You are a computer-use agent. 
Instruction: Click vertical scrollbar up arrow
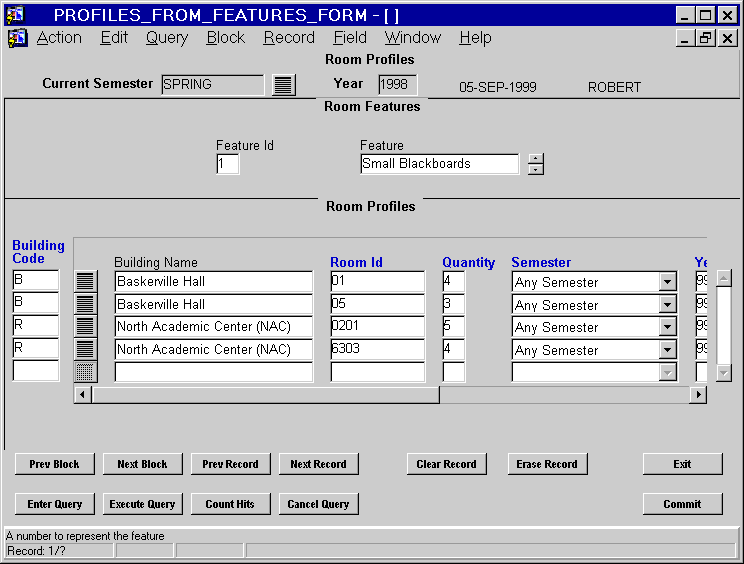click(x=724, y=278)
